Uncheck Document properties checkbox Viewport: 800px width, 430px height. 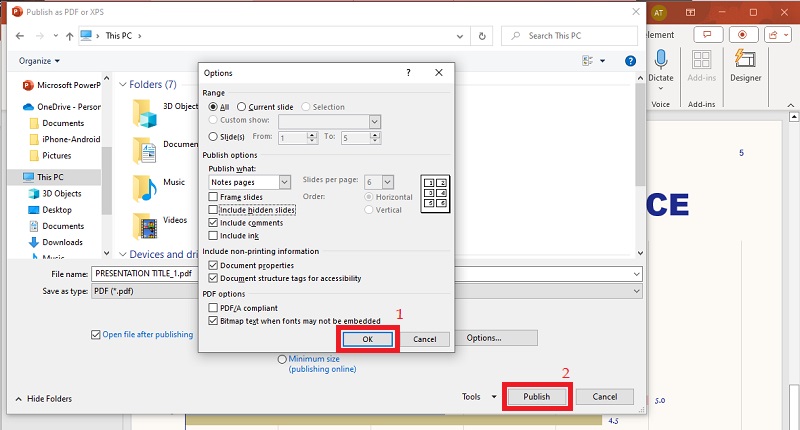[x=213, y=265]
